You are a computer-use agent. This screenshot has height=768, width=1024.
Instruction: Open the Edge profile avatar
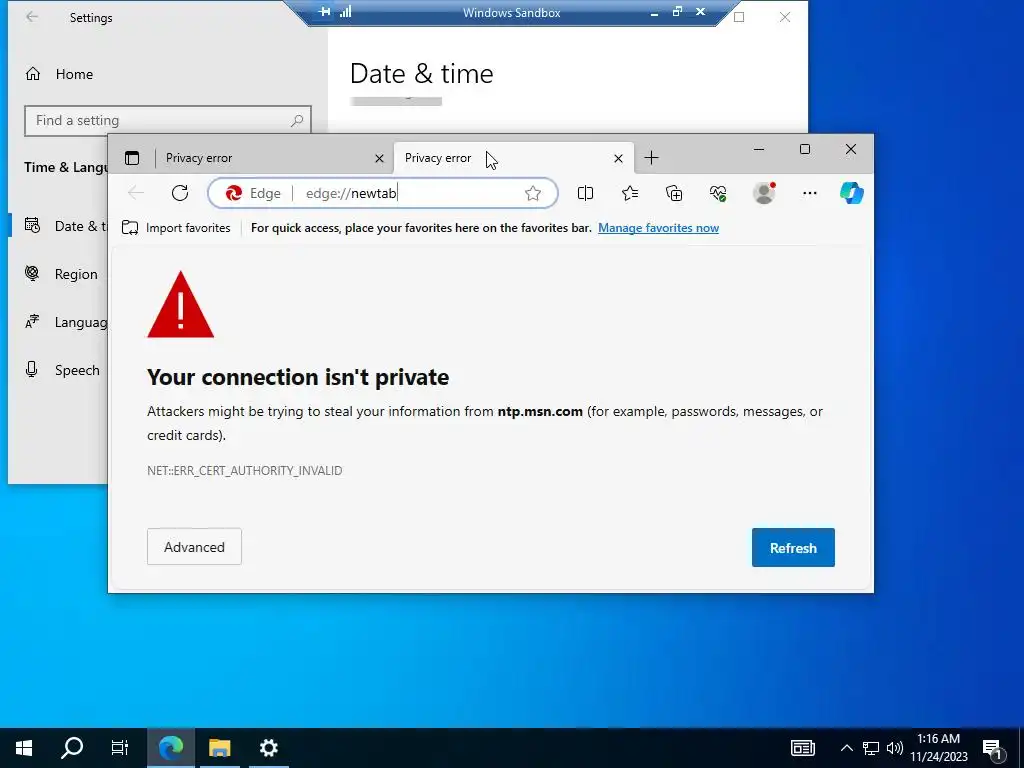pos(763,193)
